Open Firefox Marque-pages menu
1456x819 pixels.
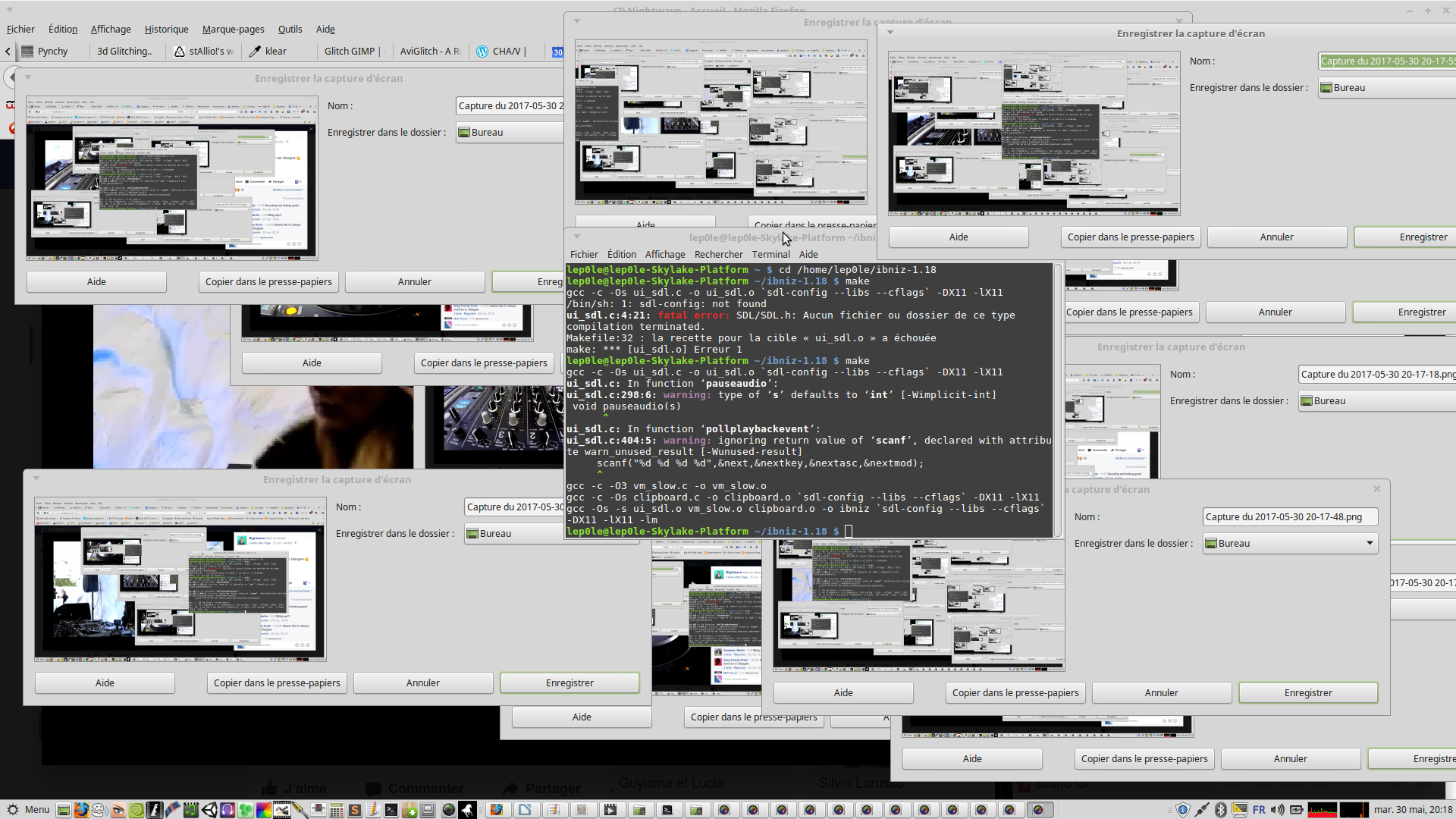(x=233, y=29)
